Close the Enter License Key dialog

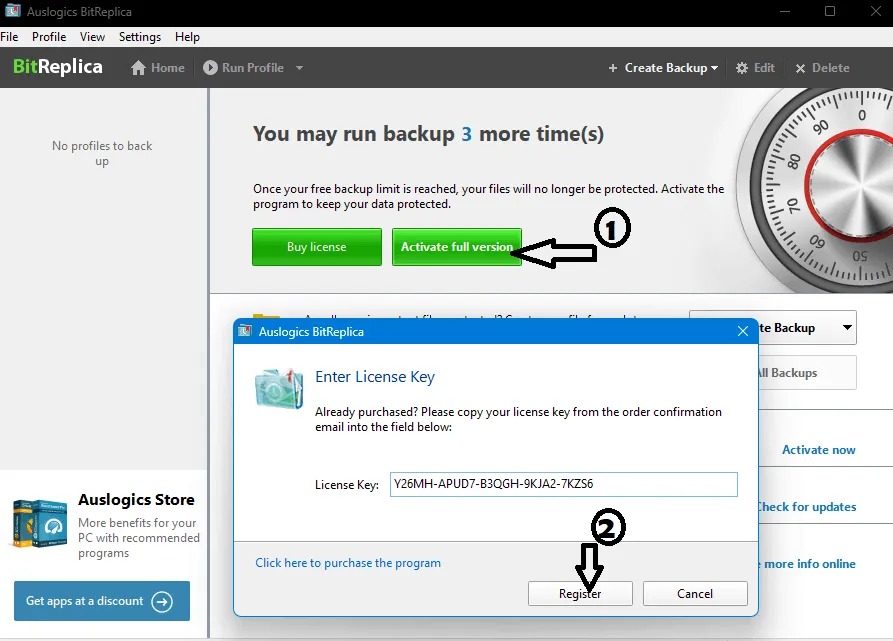[x=743, y=331]
